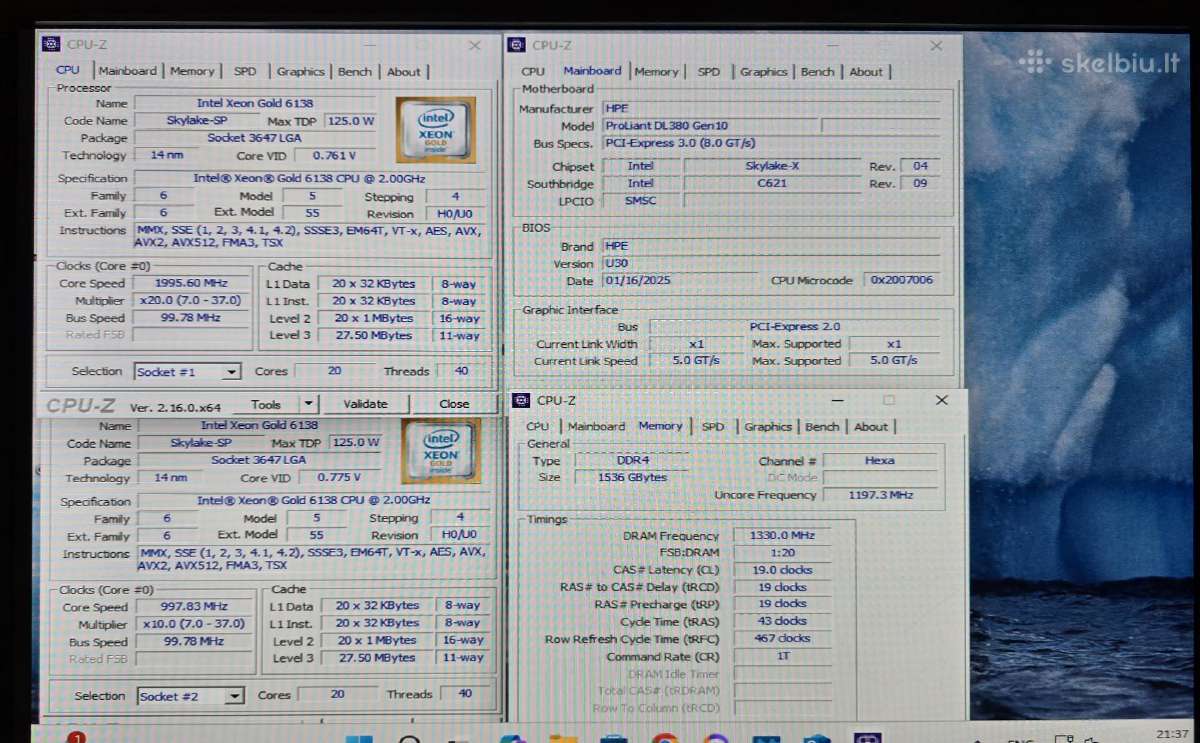Click the '1995.60 MHz' core speed value
The height and width of the screenshot is (743, 1200).
tap(192, 283)
